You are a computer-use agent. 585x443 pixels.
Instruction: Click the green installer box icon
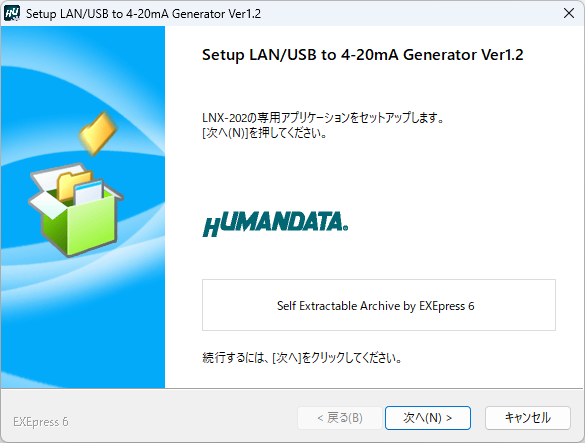[x=76, y=210]
